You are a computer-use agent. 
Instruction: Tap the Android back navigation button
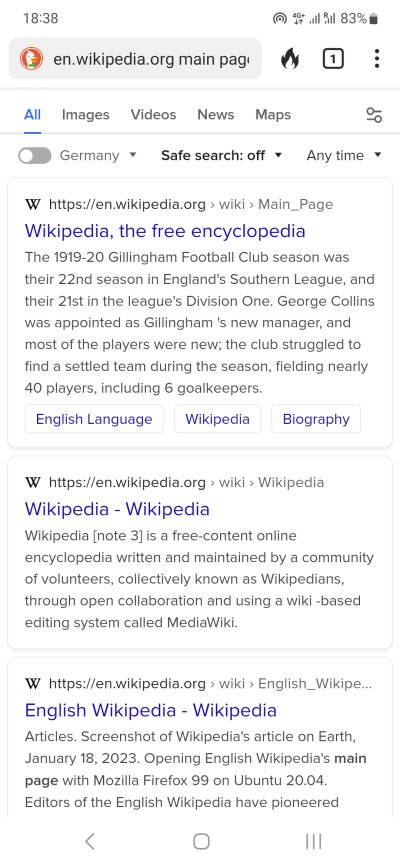point(90,841)
